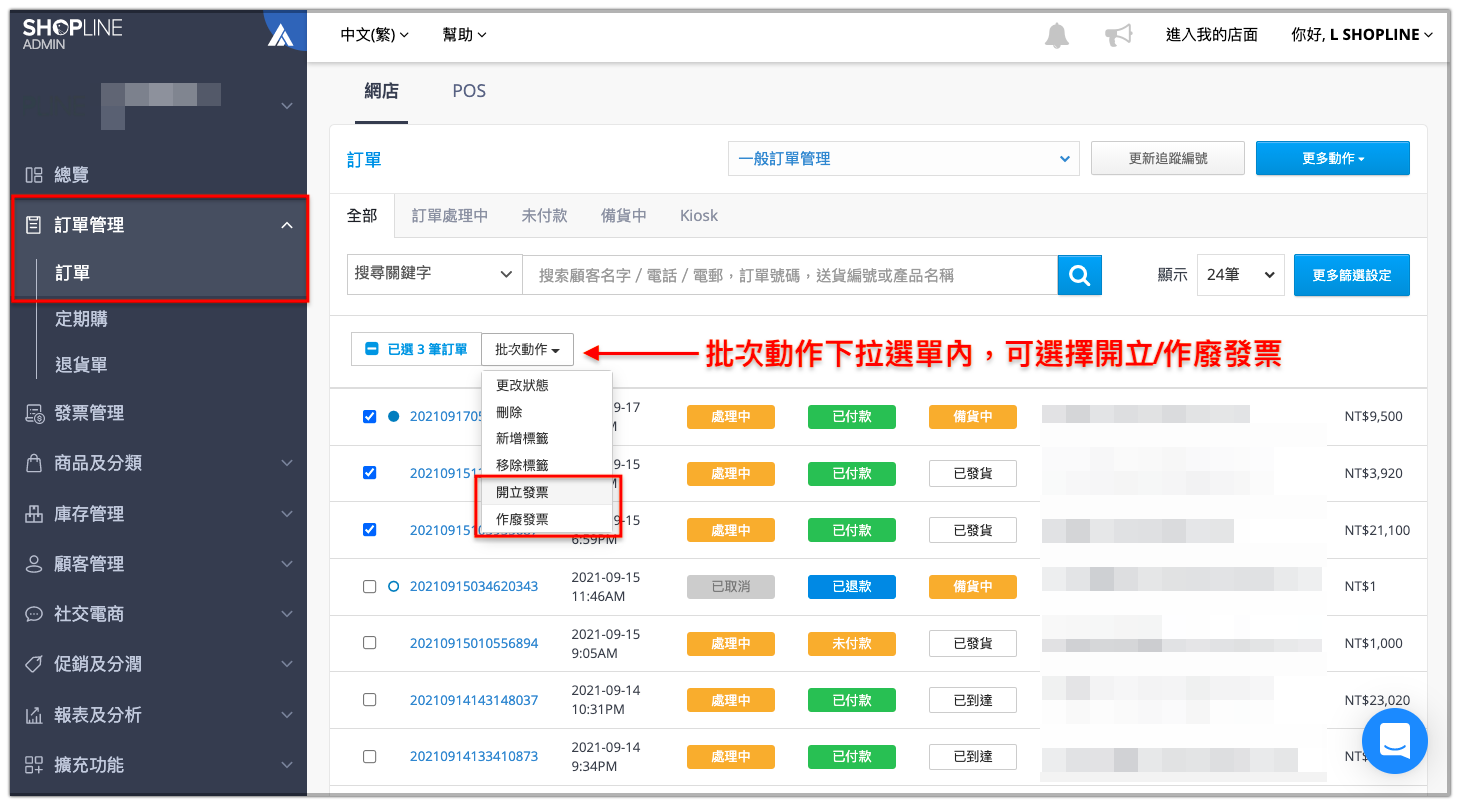Screen dimensions: 1460x806
Task: Open the 24筆 display count dropdown
Action: [1240, 274]
